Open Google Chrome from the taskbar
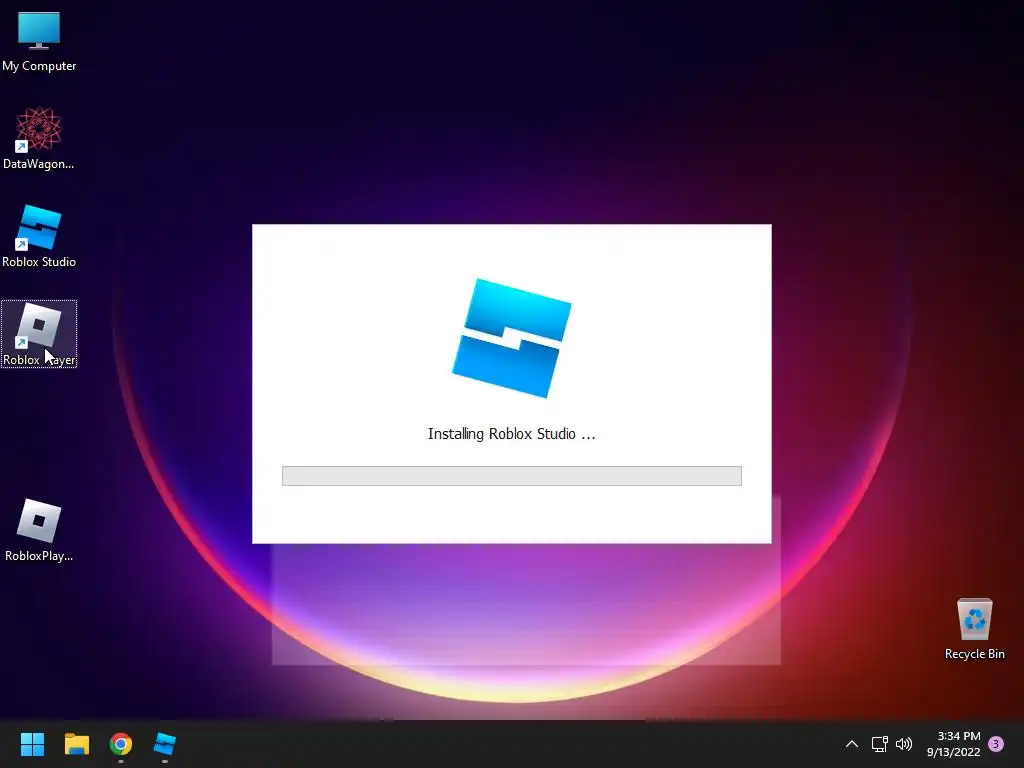This screenshot has width=1024, height=768. [x=121, y=744]
